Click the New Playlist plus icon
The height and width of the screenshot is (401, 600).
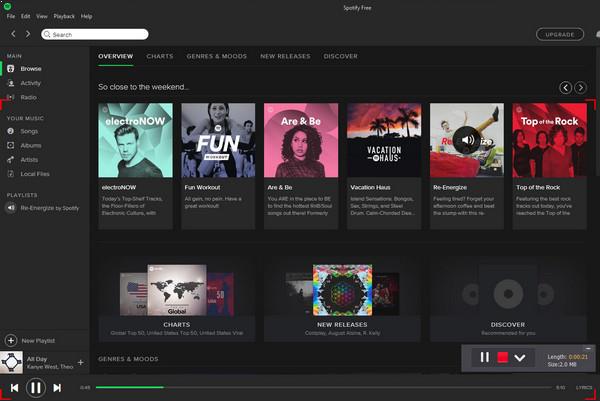11,340
